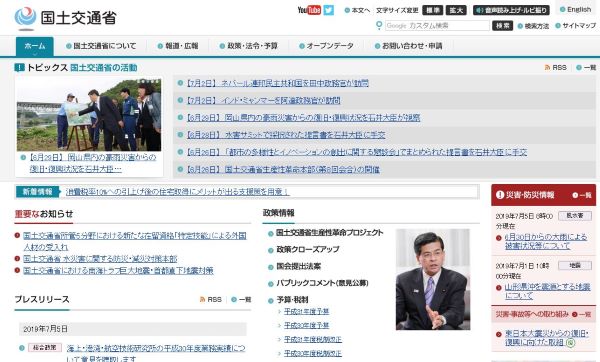
Task: Click the topics photo thumbnail
Action: point(89,115)
